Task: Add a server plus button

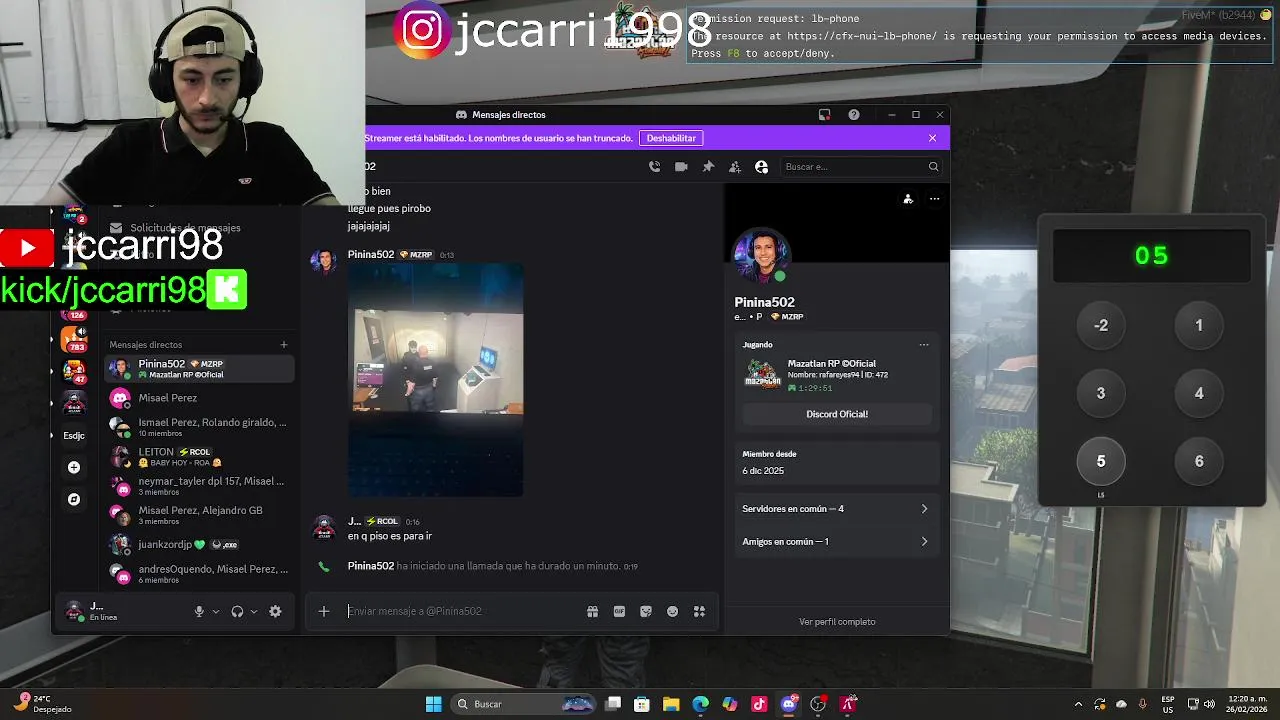Action: click(74, 467)
